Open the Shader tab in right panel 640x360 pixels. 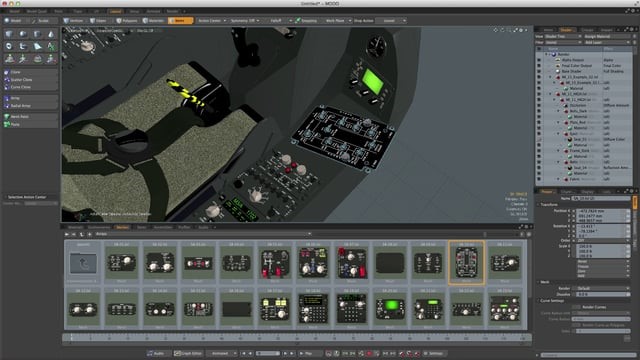(x=566, y=30)
